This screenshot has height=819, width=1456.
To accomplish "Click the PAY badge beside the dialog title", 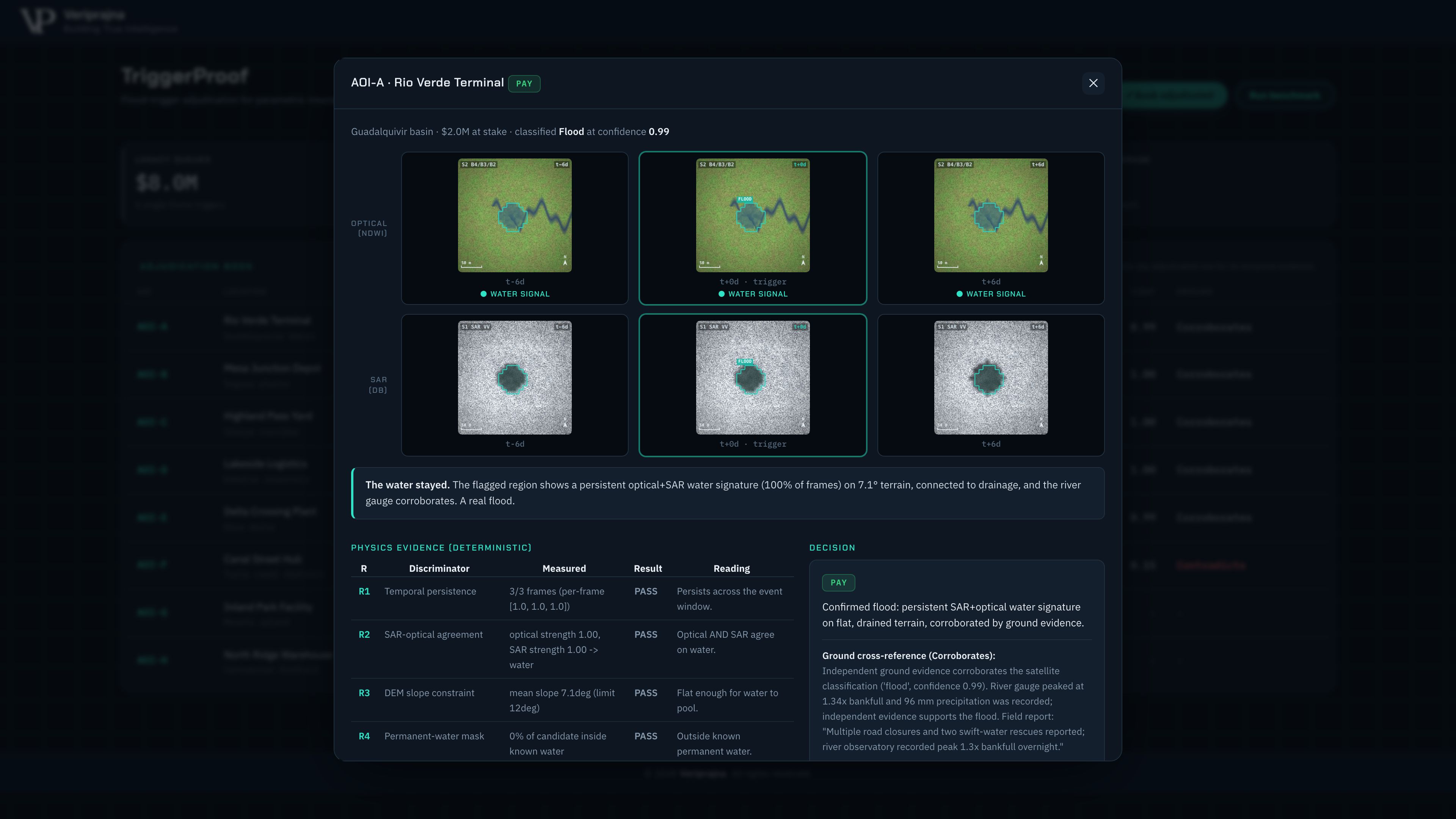I will [524, 84].
